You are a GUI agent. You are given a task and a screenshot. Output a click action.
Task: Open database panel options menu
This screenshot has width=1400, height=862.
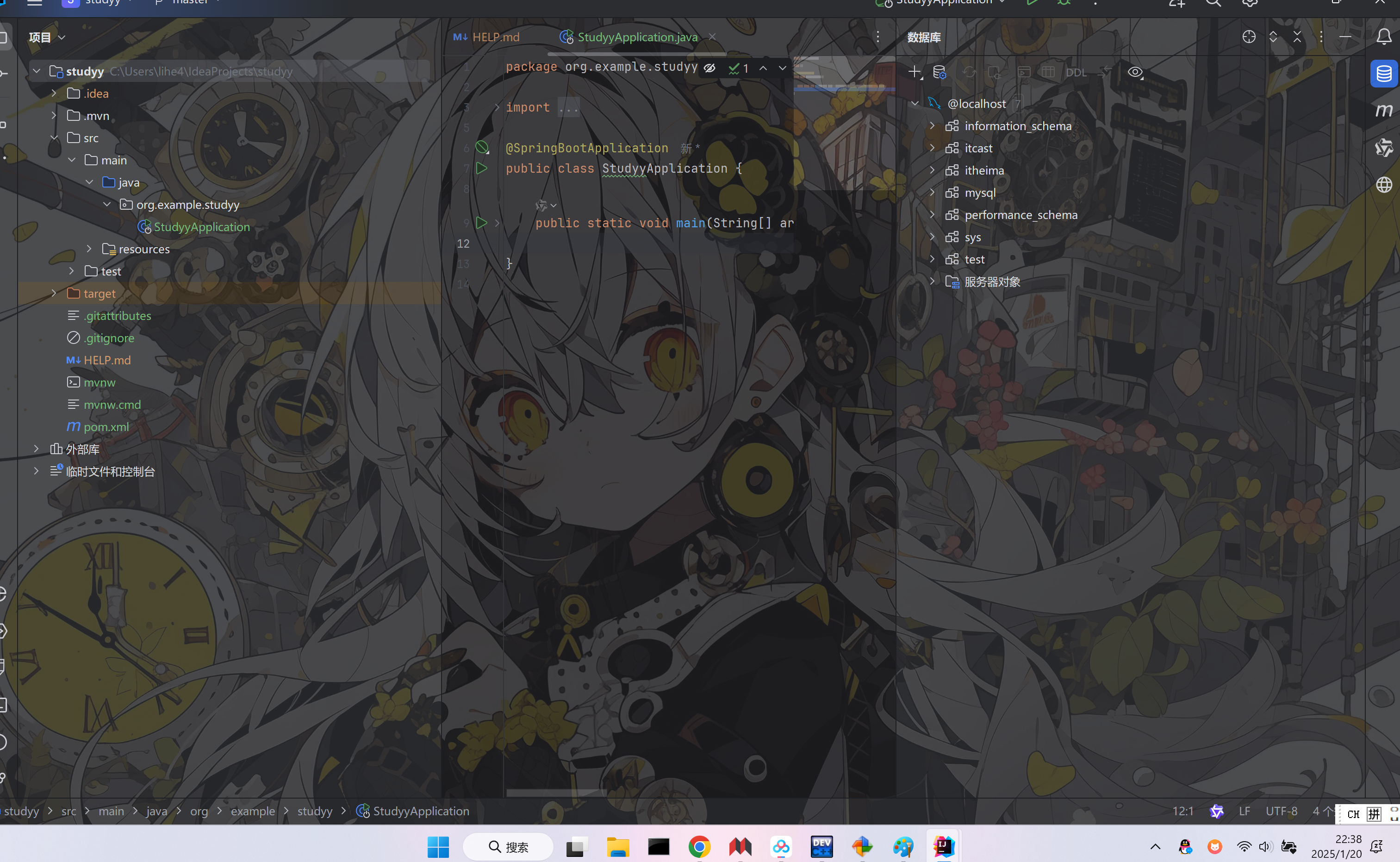coord(1321,37)
